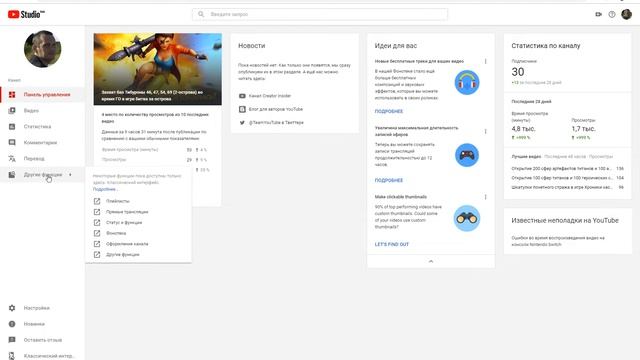
Task: Open Другие функции entry in the flyout menu
Action: (x=122, y=254)
